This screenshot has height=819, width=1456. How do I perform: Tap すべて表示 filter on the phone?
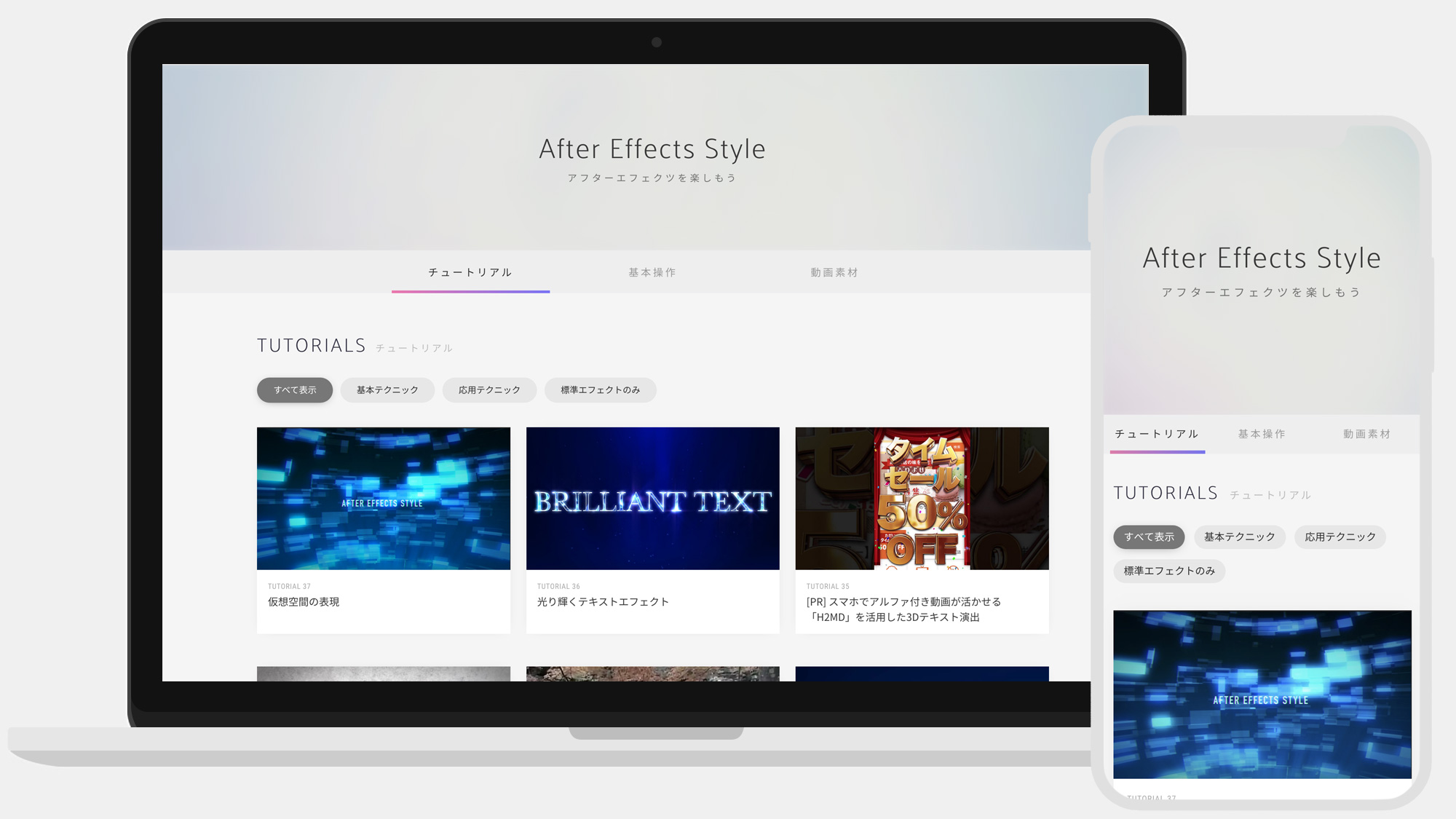click(1149, 537)
